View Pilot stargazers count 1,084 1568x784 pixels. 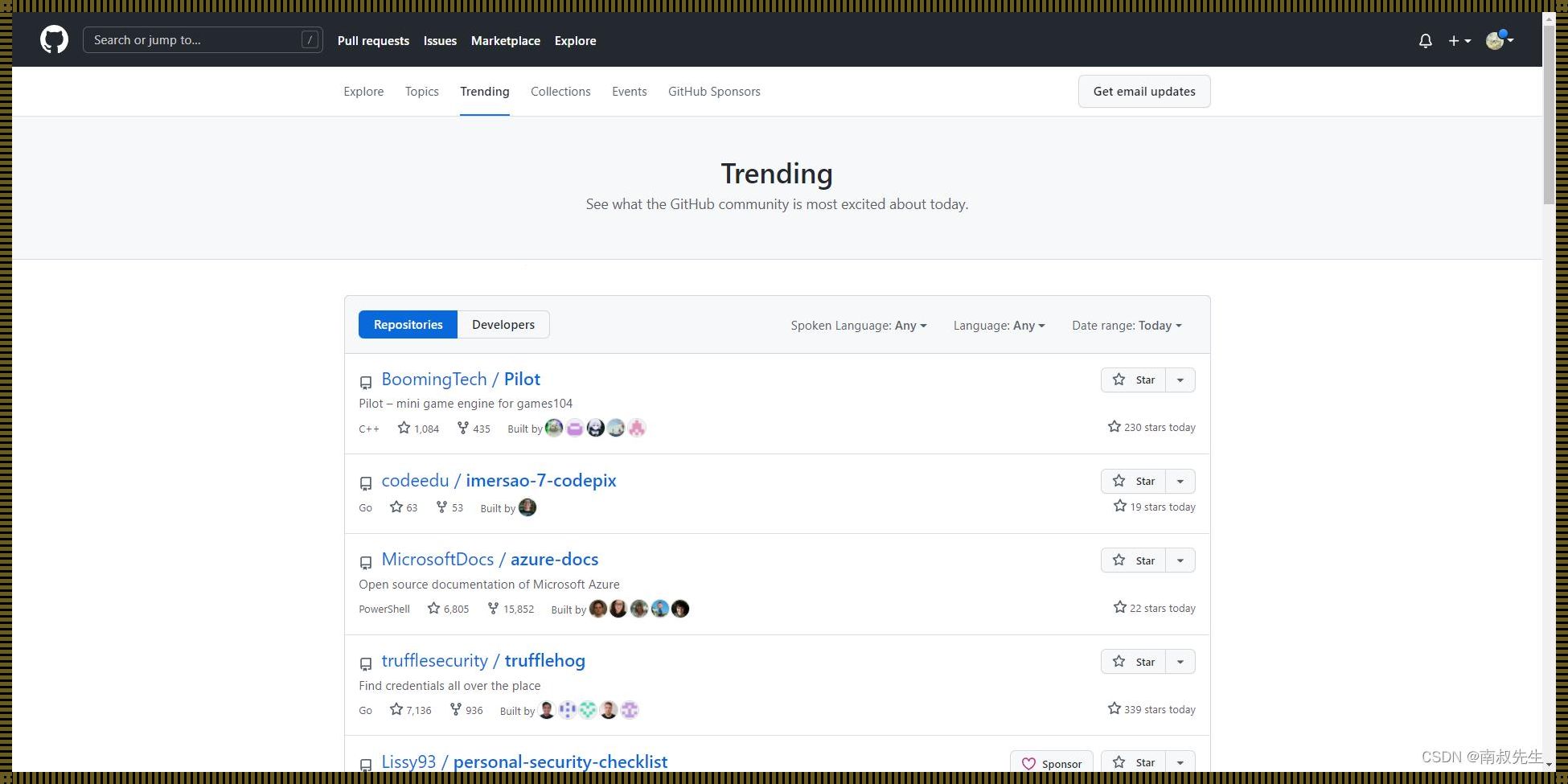418,429
